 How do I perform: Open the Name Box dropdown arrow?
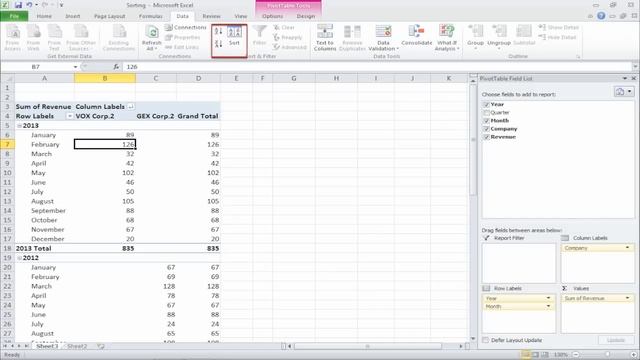[76, 67]
